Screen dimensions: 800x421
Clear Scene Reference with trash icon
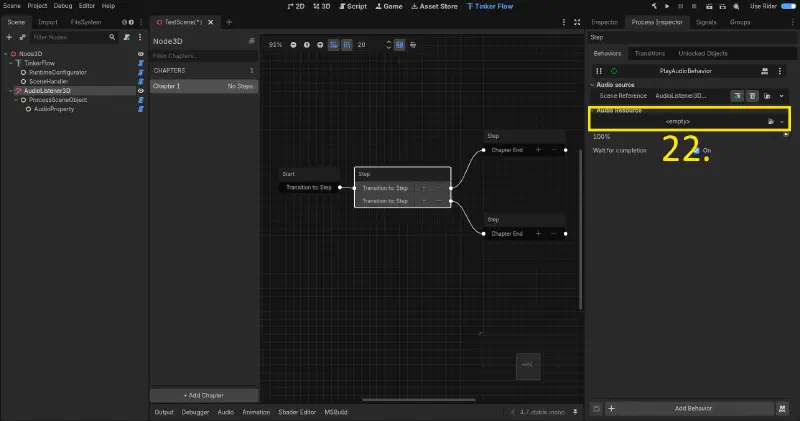(752, 96)
